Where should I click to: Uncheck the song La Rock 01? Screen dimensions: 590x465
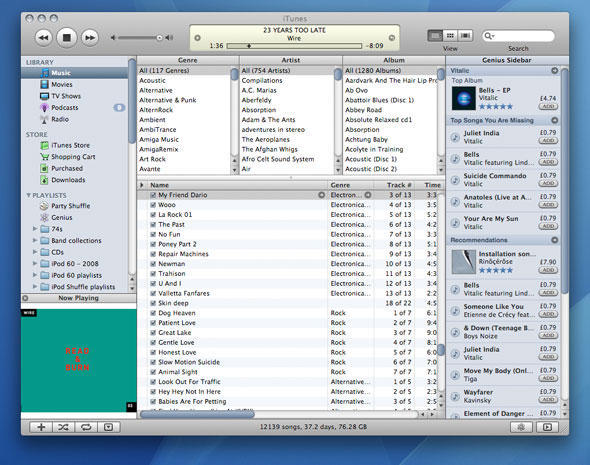coord(153,215)
